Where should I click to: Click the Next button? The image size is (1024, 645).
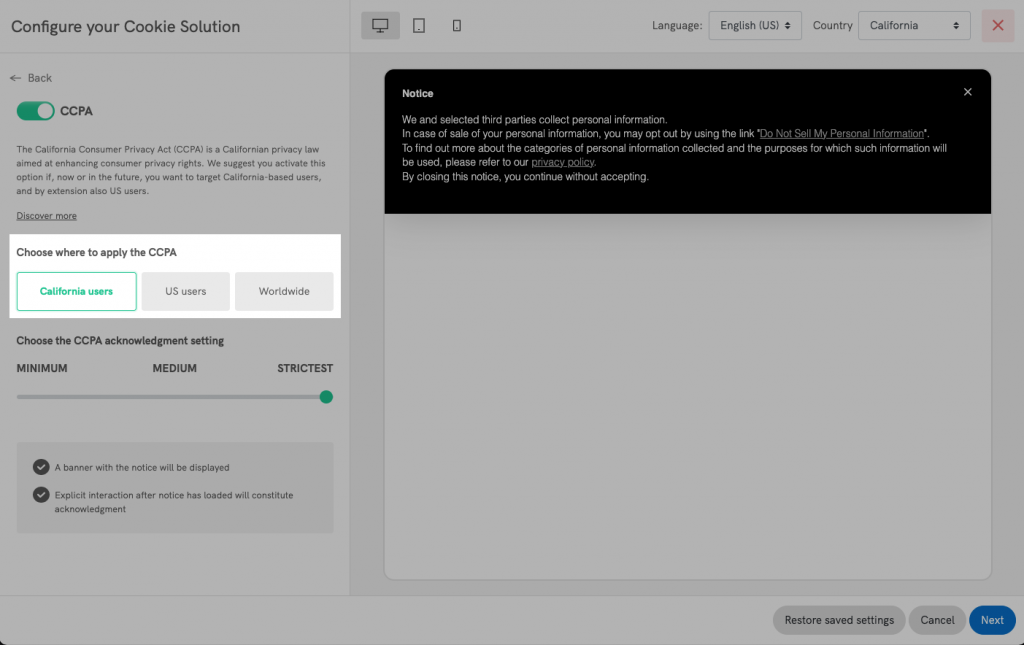click(992, 620)
